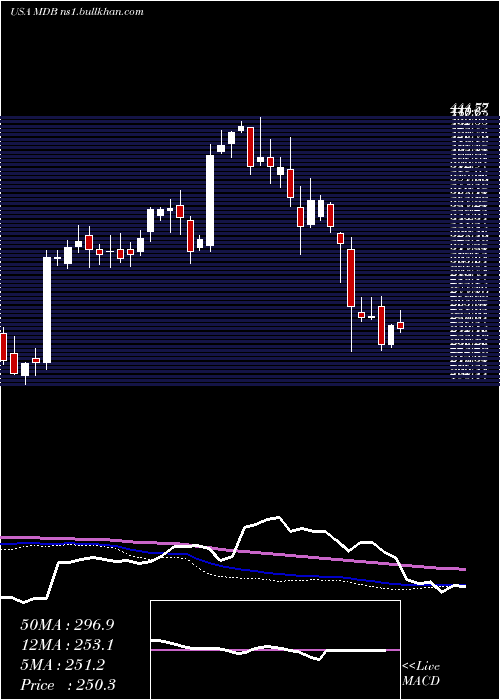
Task: Click the 'USA MDB ns1.bullkhan.com' header text
Action: coord(77,12)
